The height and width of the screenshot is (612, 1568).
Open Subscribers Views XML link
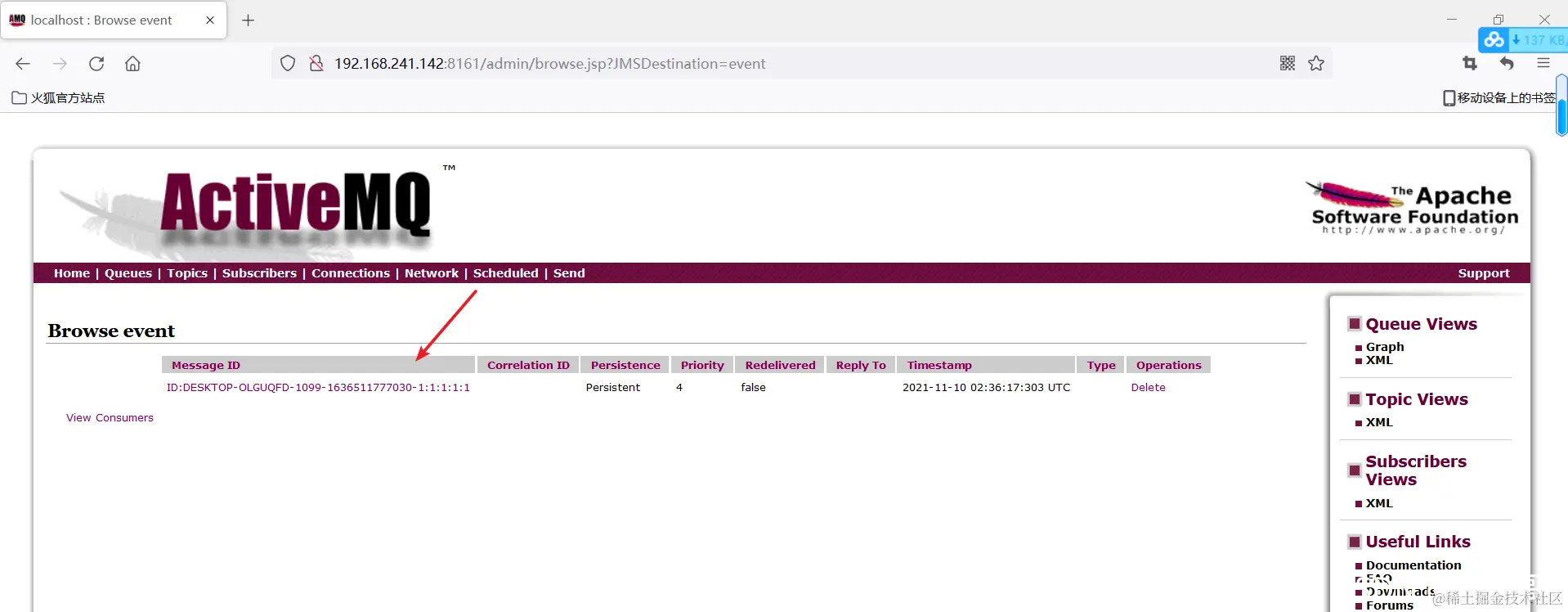(1379, 504)
